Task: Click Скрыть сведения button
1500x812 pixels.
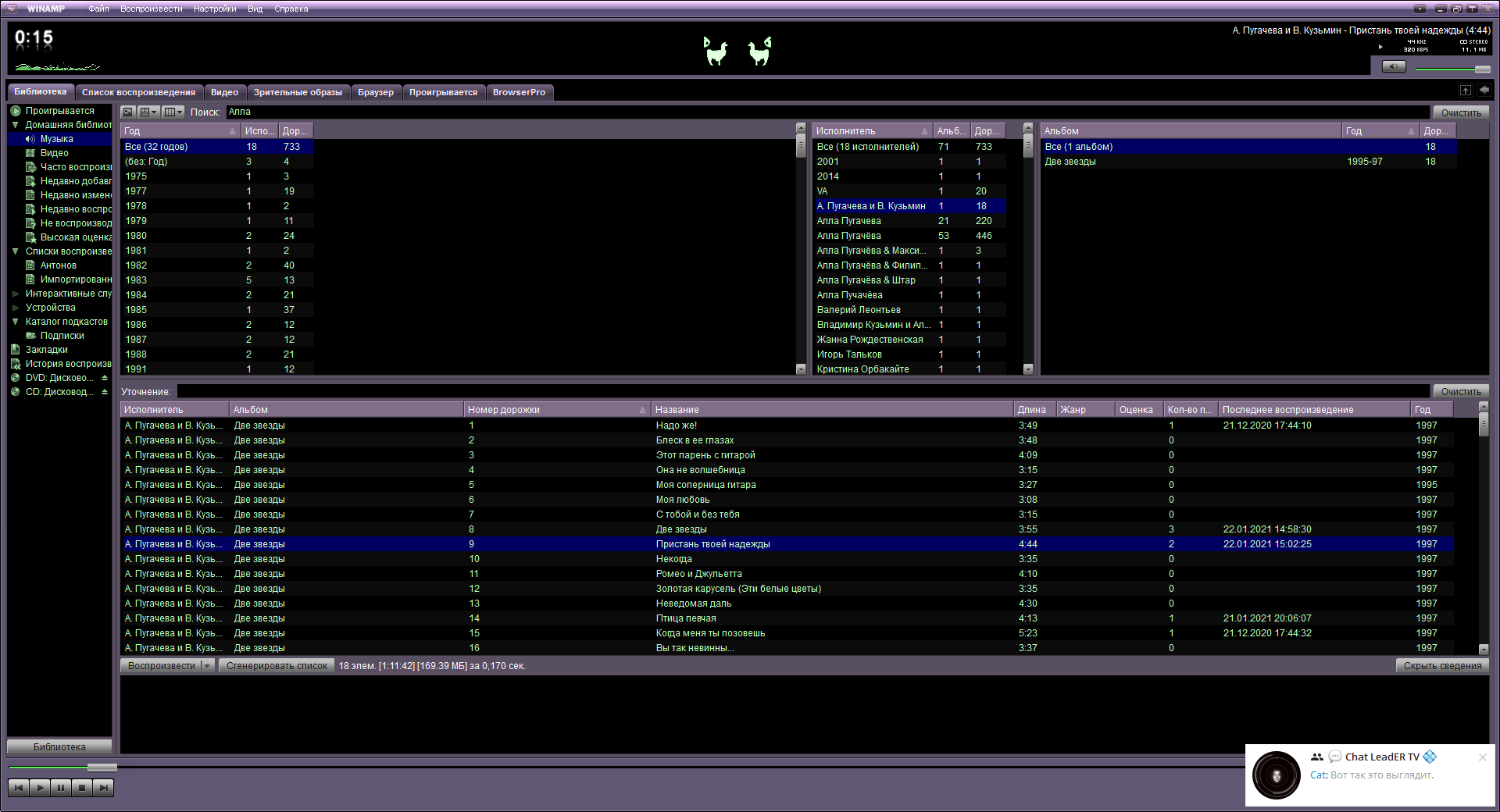Action: tap(1442, 666)
